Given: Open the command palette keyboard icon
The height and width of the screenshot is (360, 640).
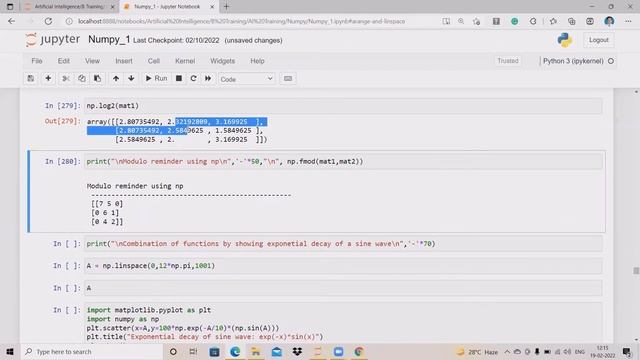Looking at the screenshot, I should pos(288,78).
